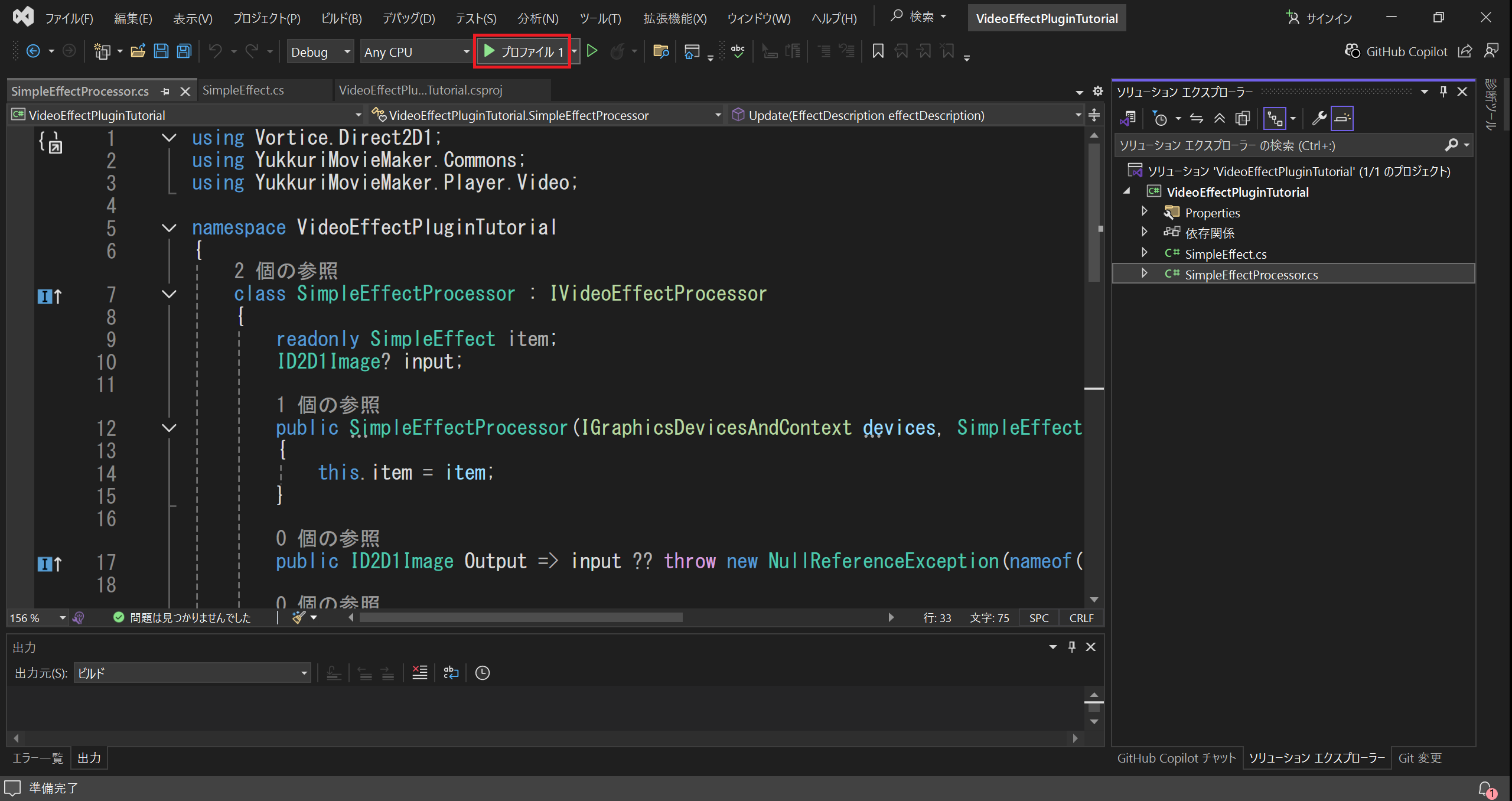Toggle pin on SimpleEffectProcessor.cs tab
This screenshot has height=801, width=1512.
(x=165, y=92)
